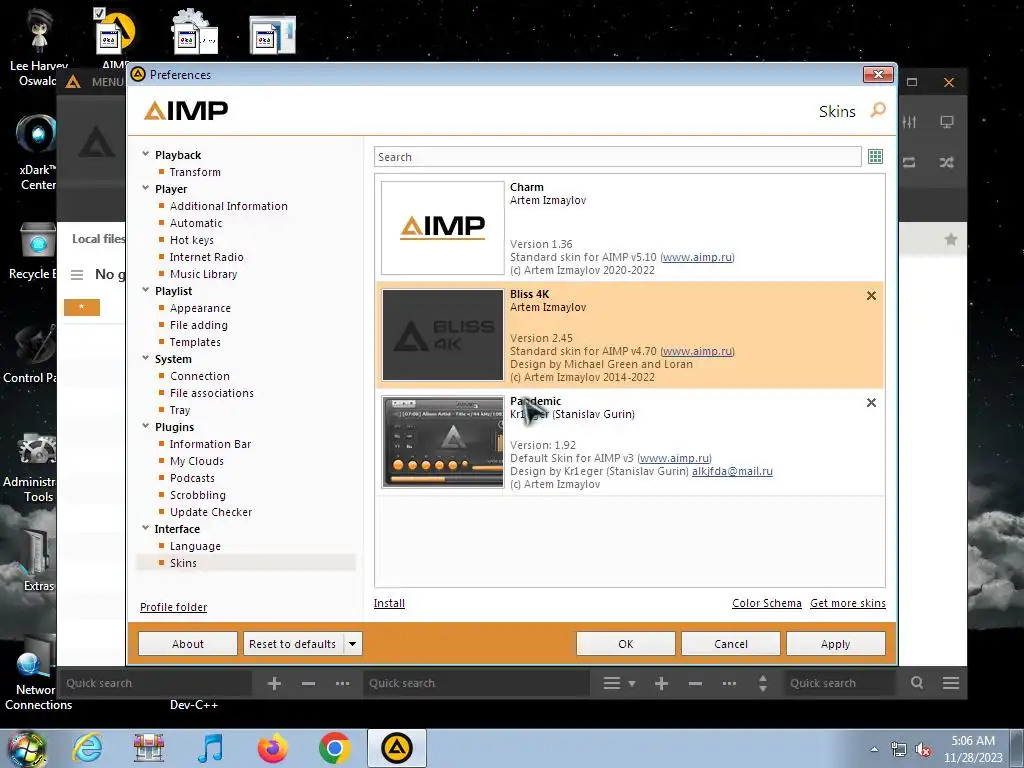
Task: Click the OK button
Action: tap(626, 644)
